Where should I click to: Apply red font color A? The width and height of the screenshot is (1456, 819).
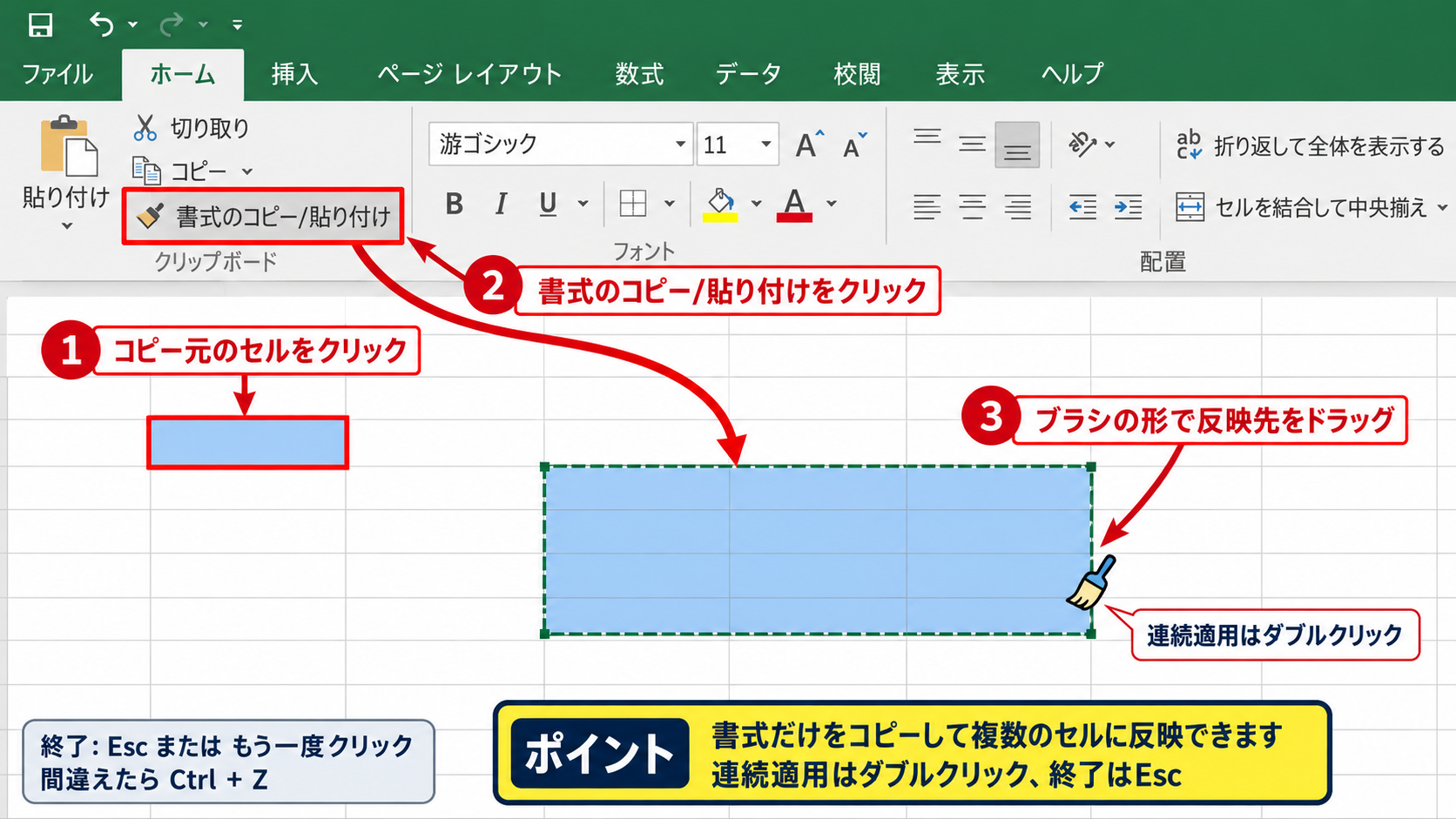(794, 205)
